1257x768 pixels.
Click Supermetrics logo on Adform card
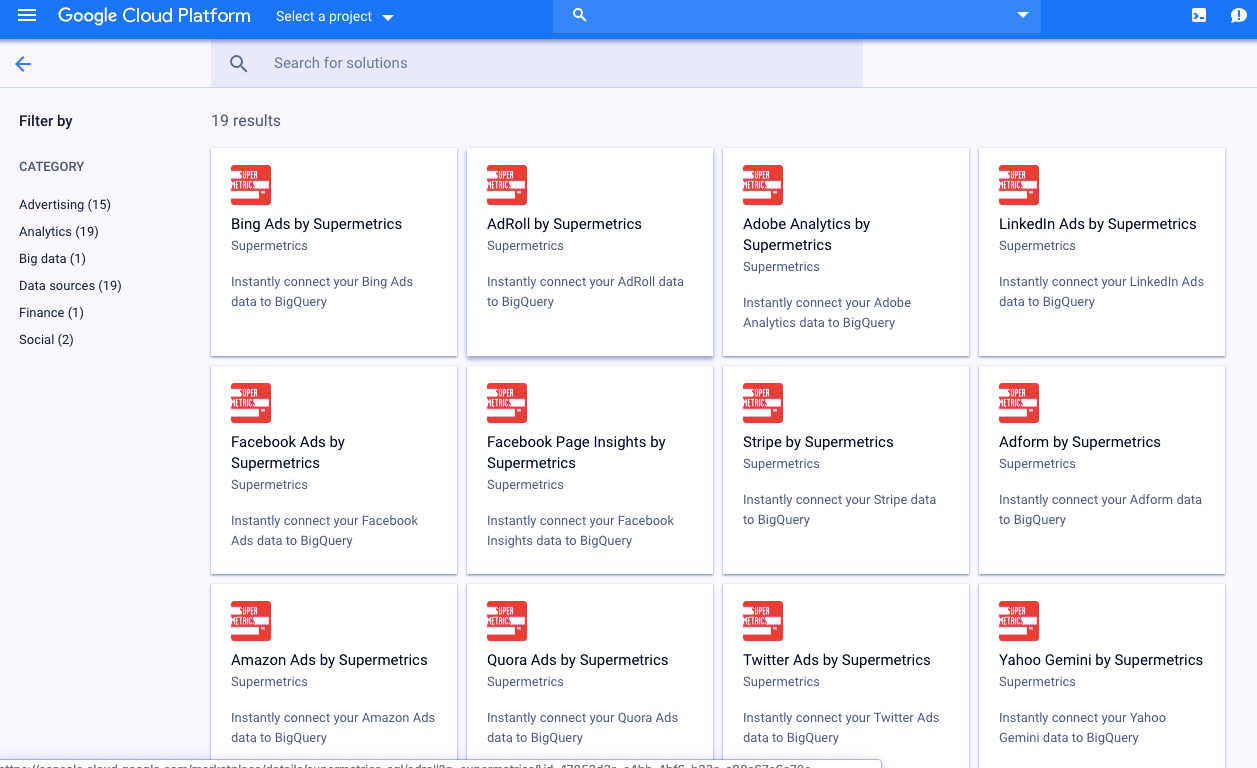point(1019,403)
